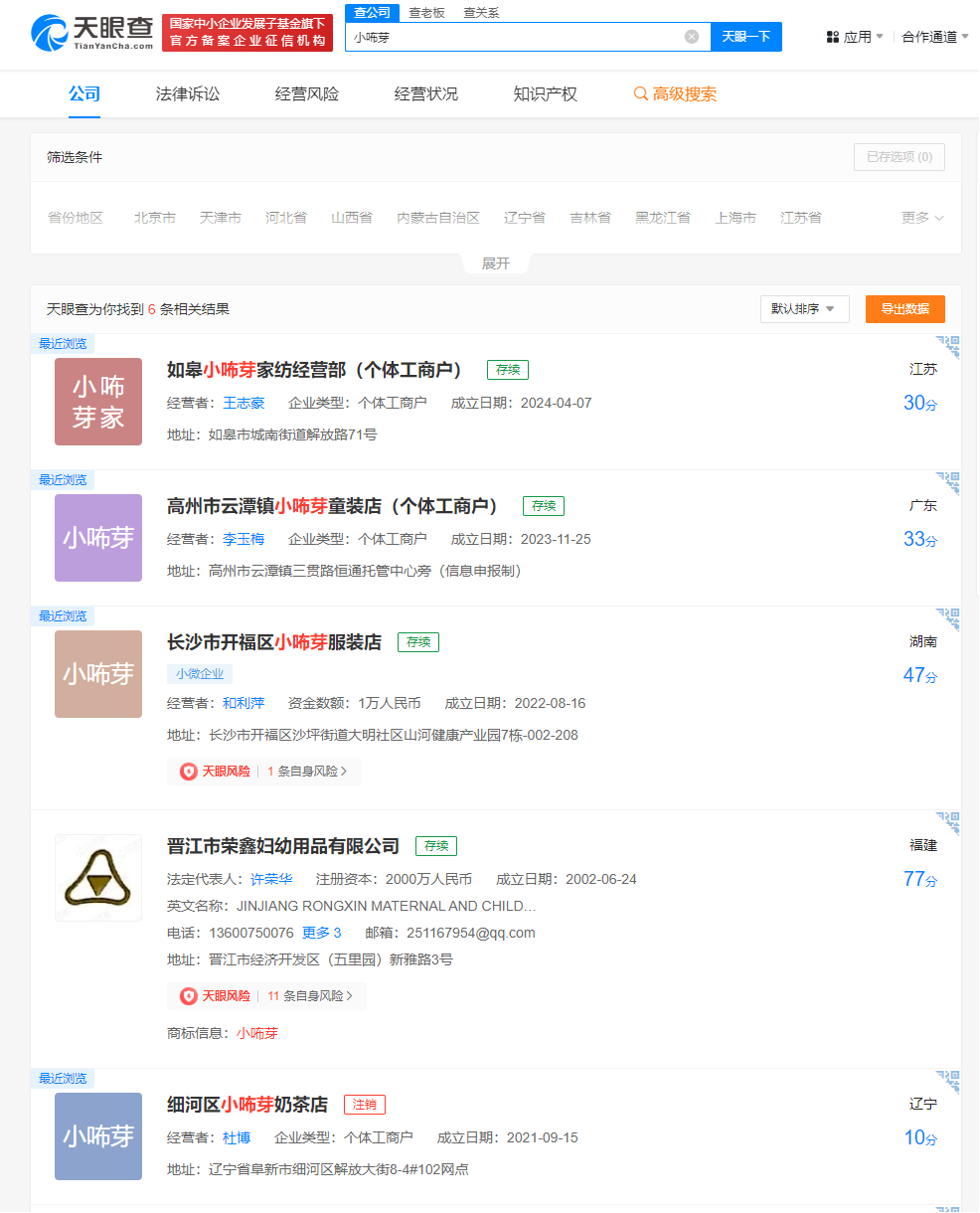
Task: Open 细河区小咘芽奶茶店 company page
Action: [x=247, y=1105]
